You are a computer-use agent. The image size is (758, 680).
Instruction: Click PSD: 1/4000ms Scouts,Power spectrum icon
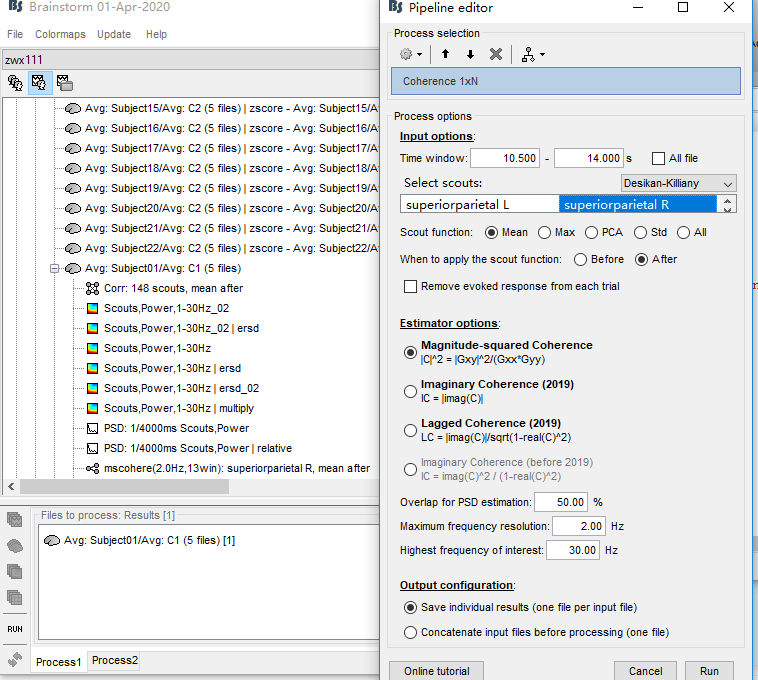coord(92,428)
